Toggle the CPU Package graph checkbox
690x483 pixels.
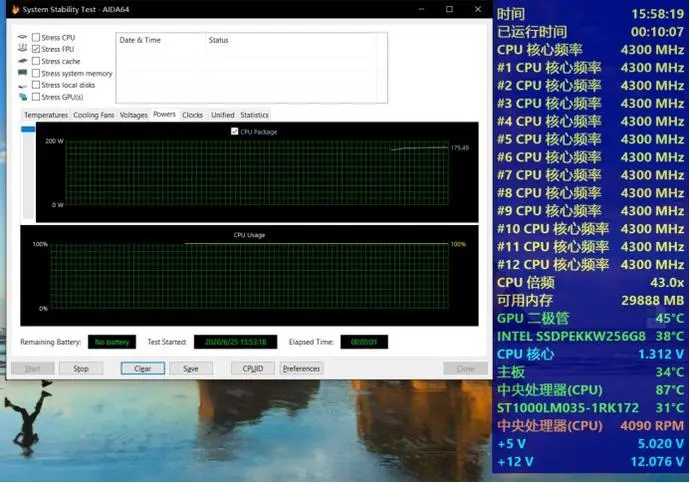point(235,131)
